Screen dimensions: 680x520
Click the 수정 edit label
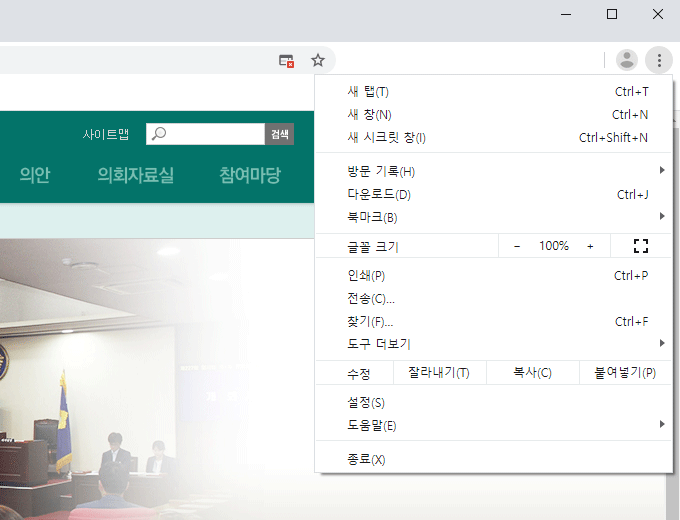coord(359,373)
